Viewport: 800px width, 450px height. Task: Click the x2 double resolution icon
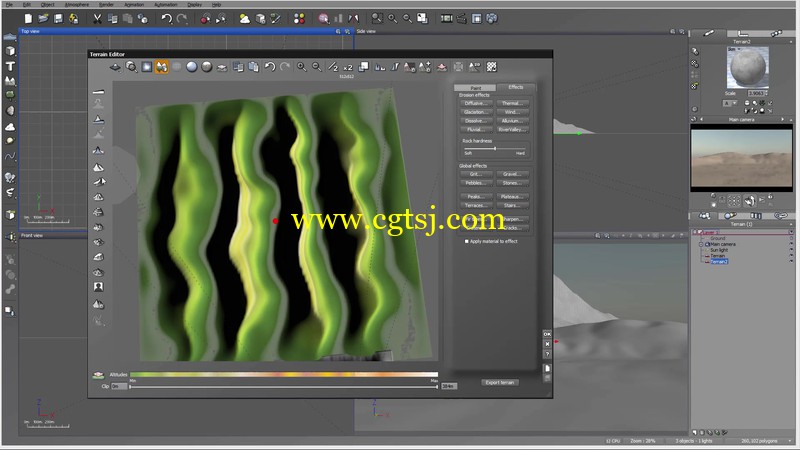pyautogui.click(x=348, y=67)
